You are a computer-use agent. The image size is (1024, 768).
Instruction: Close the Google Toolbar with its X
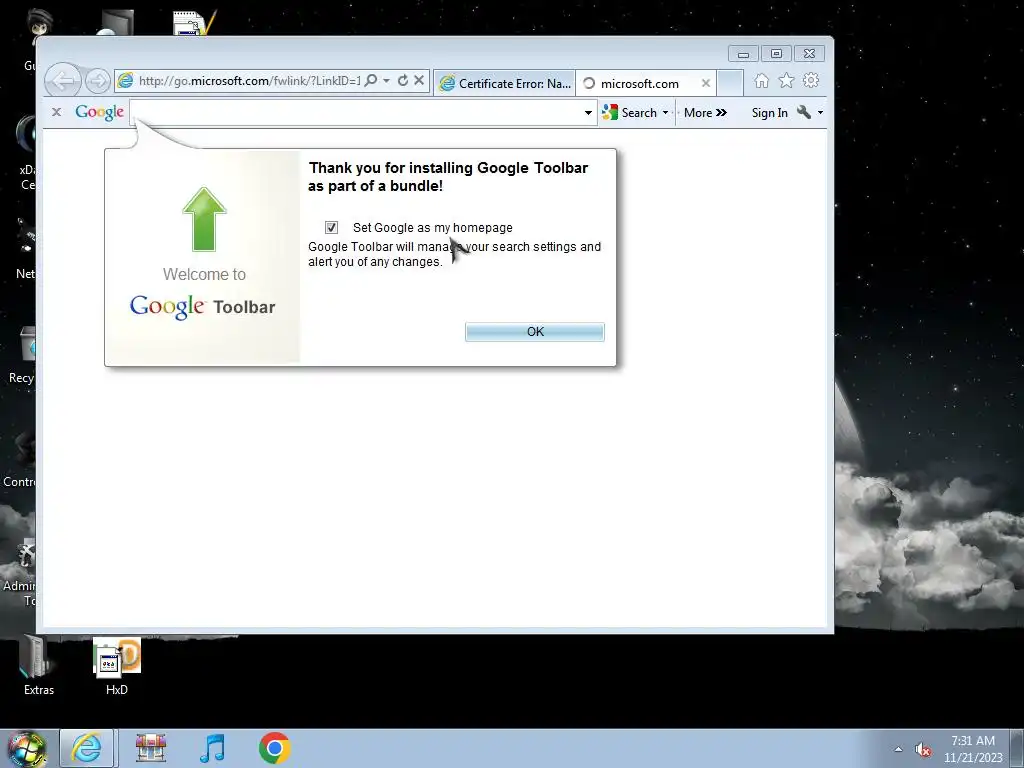(x=57, y=112)
